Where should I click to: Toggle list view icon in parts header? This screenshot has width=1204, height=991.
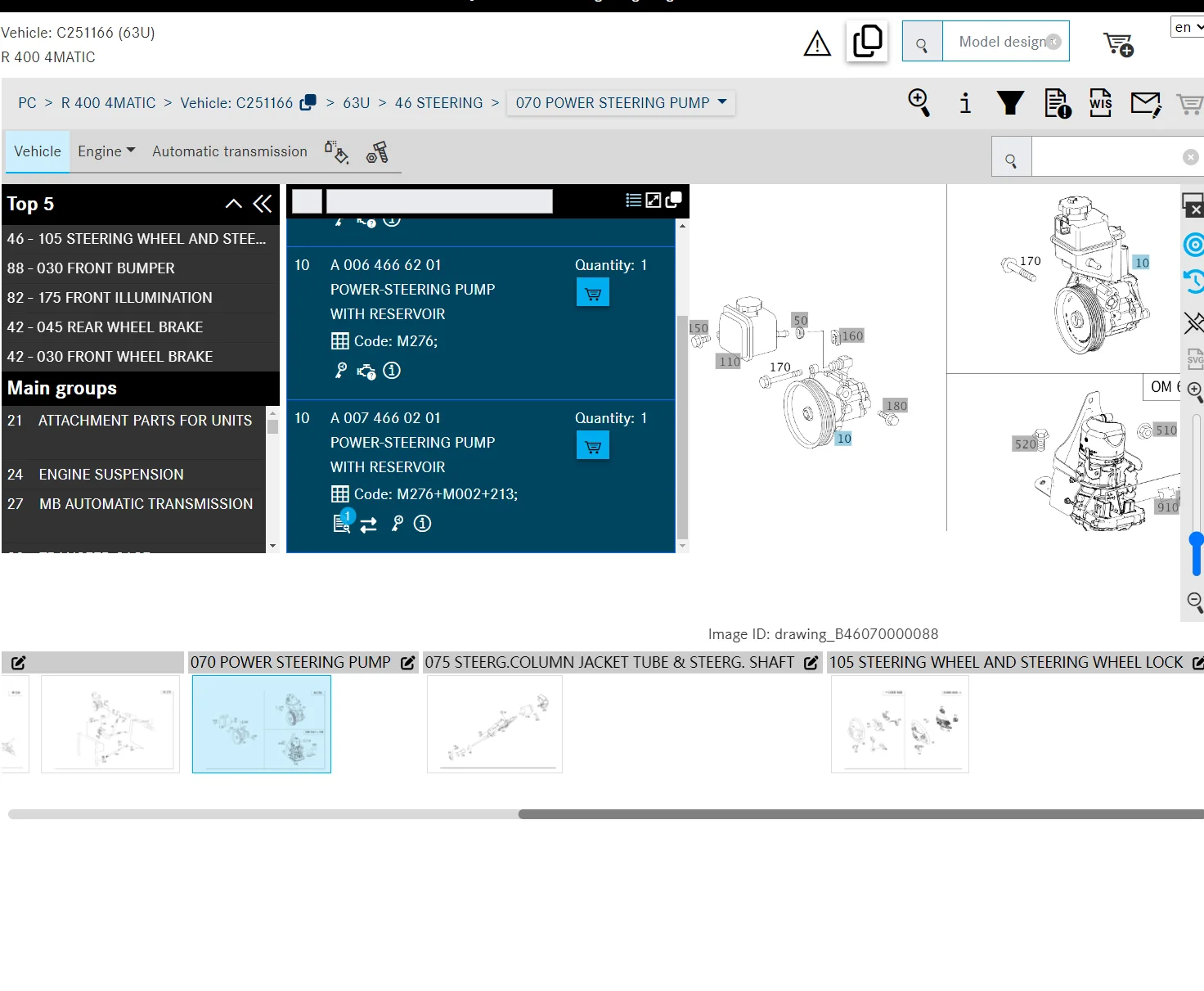pyautogui.click(x=633, y=200)
